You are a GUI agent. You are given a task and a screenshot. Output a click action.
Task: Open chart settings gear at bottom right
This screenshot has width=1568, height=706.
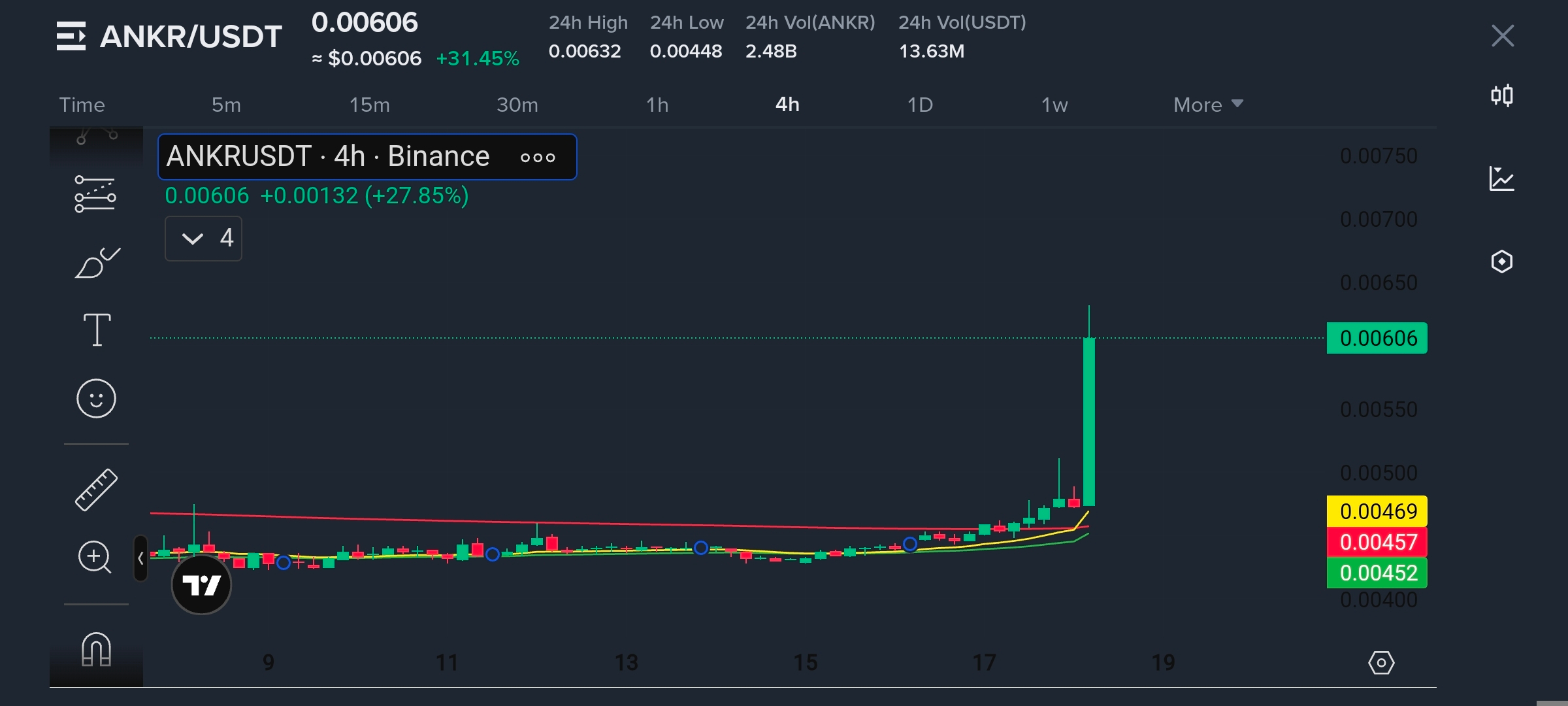point(1381,663)
